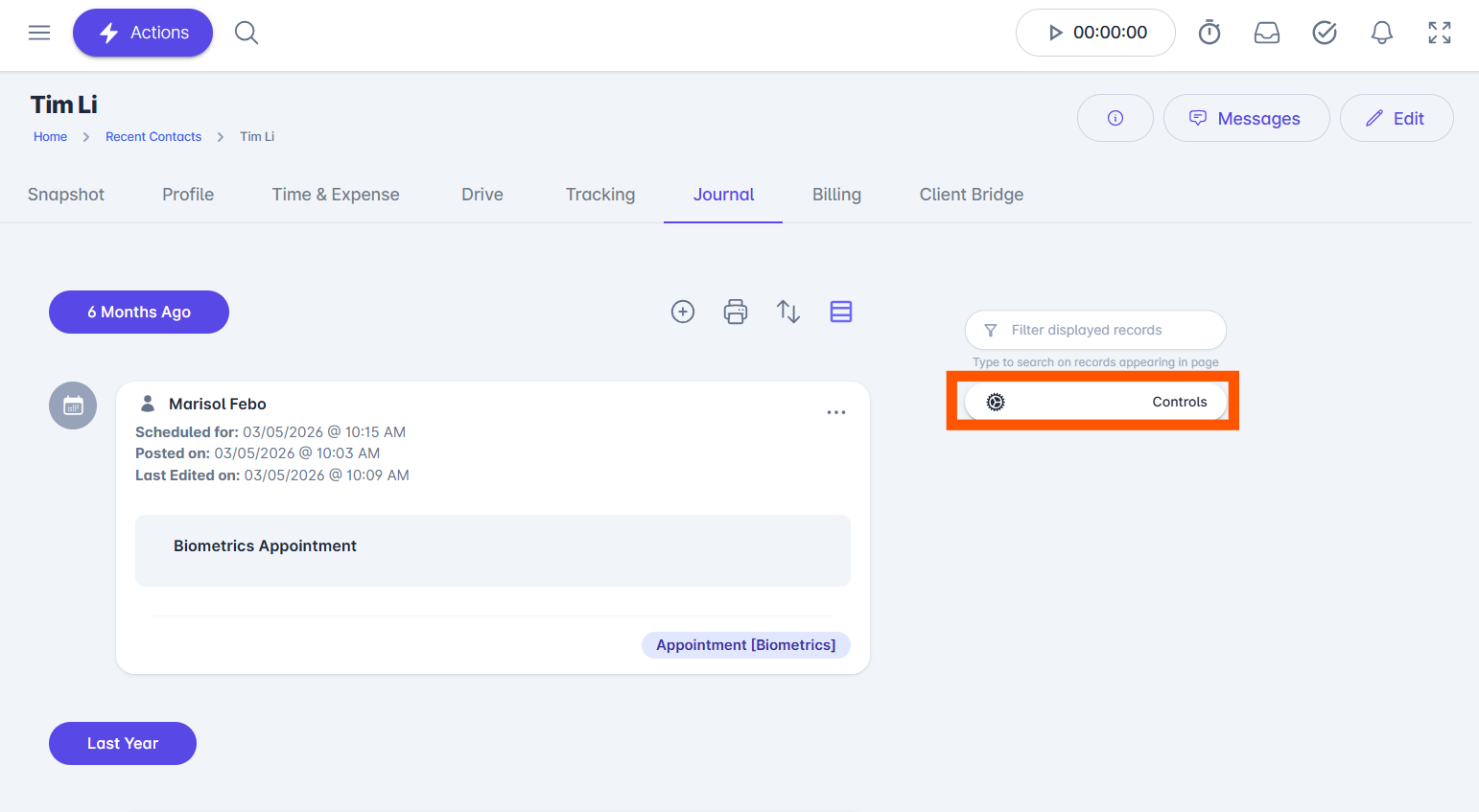Add a new journal entry plus icon

click(x=683, y=312)
